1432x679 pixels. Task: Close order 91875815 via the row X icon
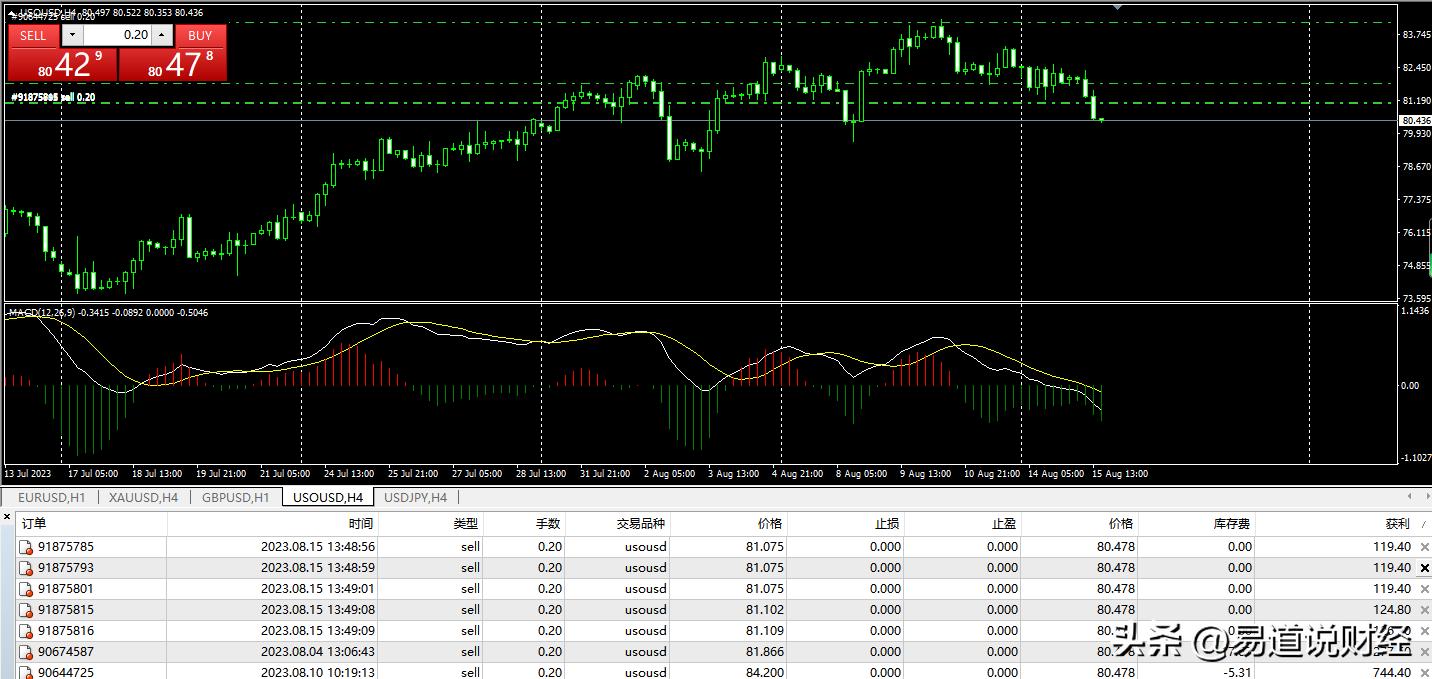click(x=1425, y=610)
